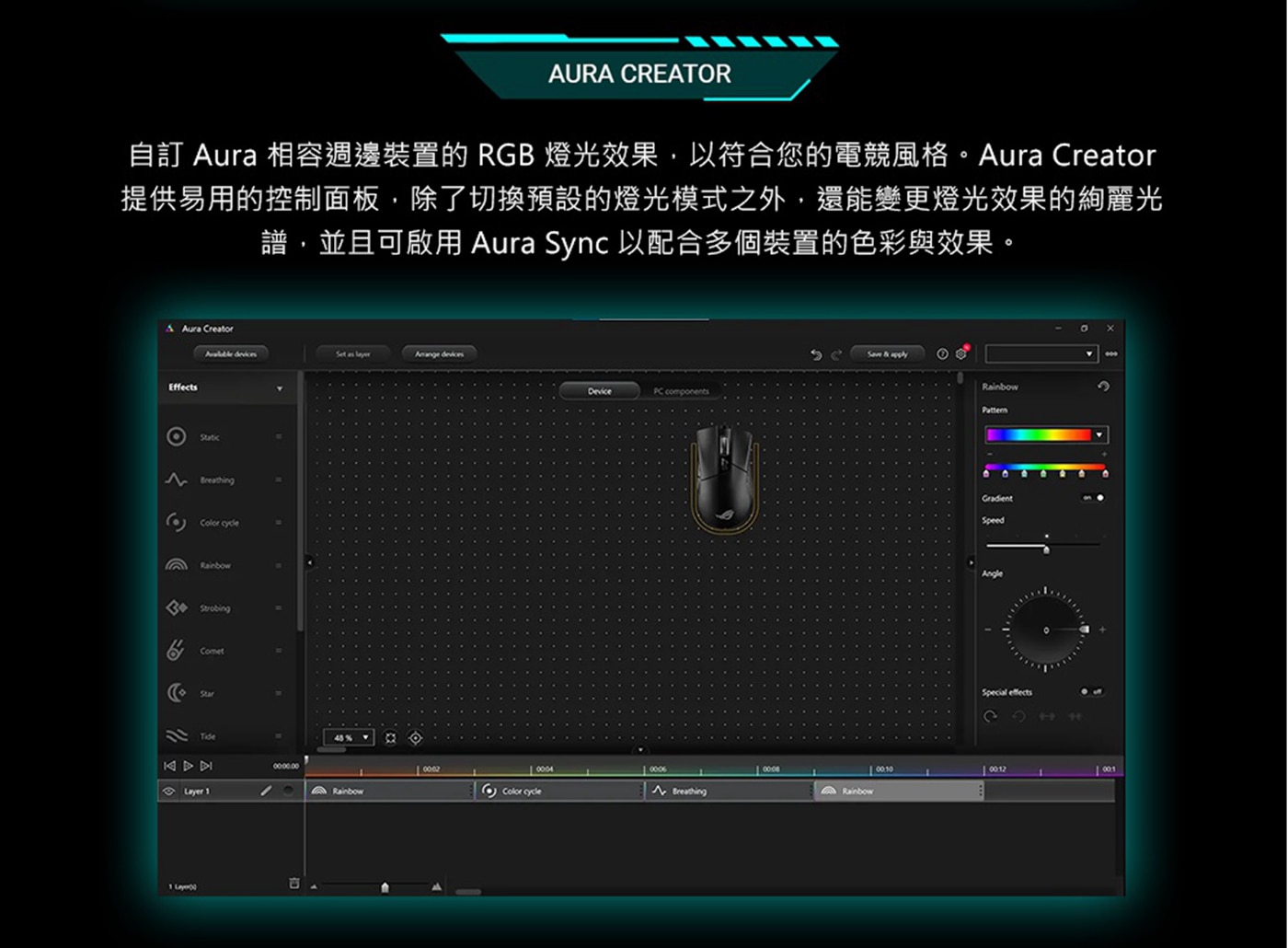Remove a gradient stop with minus
Screen dimensions: 1288x948
(x=990, y=455)
